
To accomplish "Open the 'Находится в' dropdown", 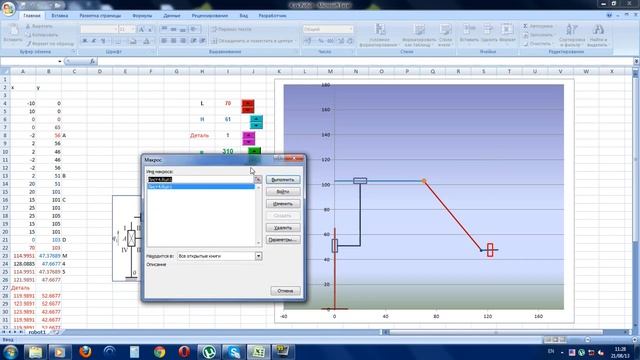I will tap(258, 256).
